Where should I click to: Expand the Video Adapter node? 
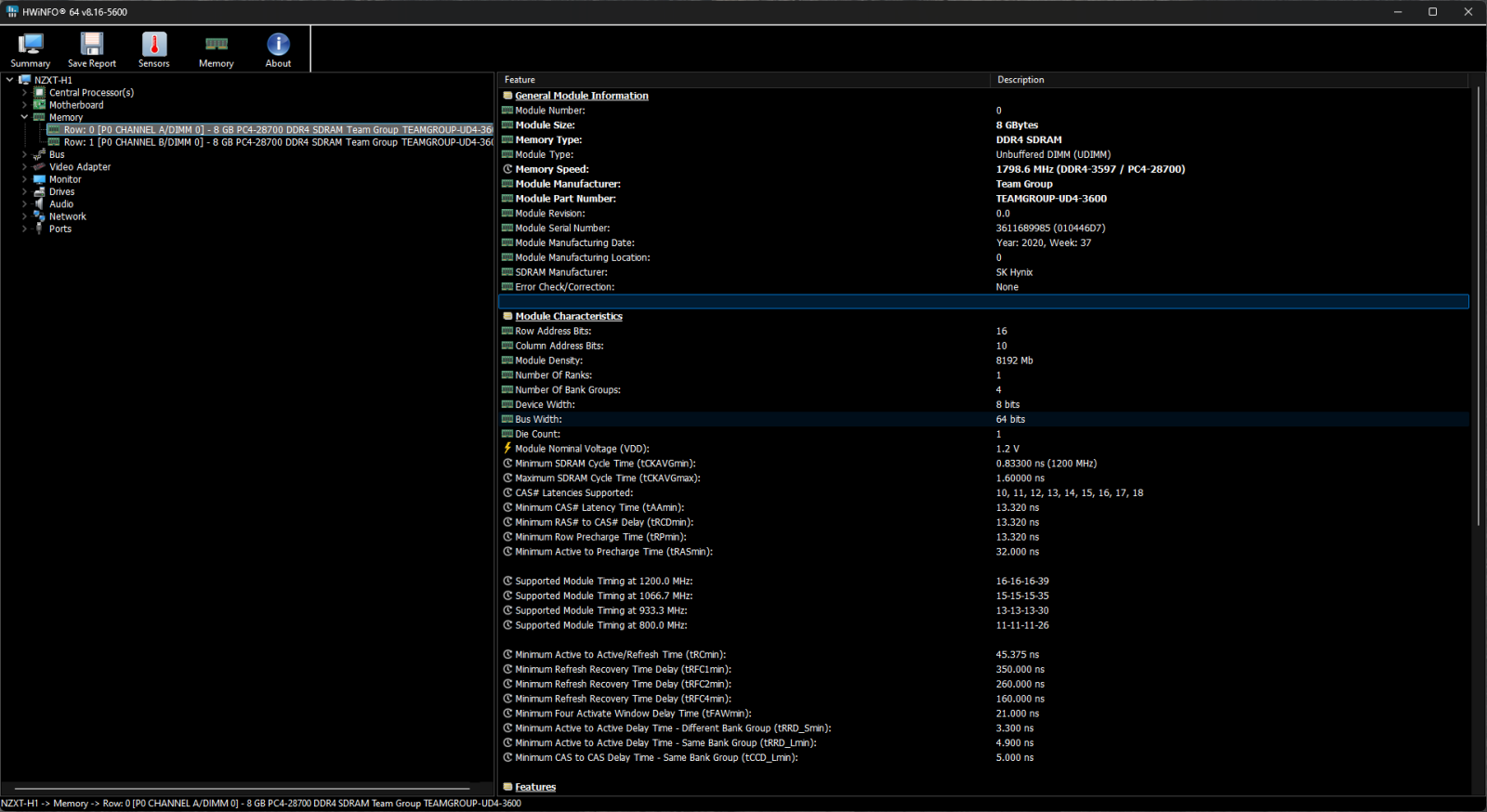pos(24,167)
